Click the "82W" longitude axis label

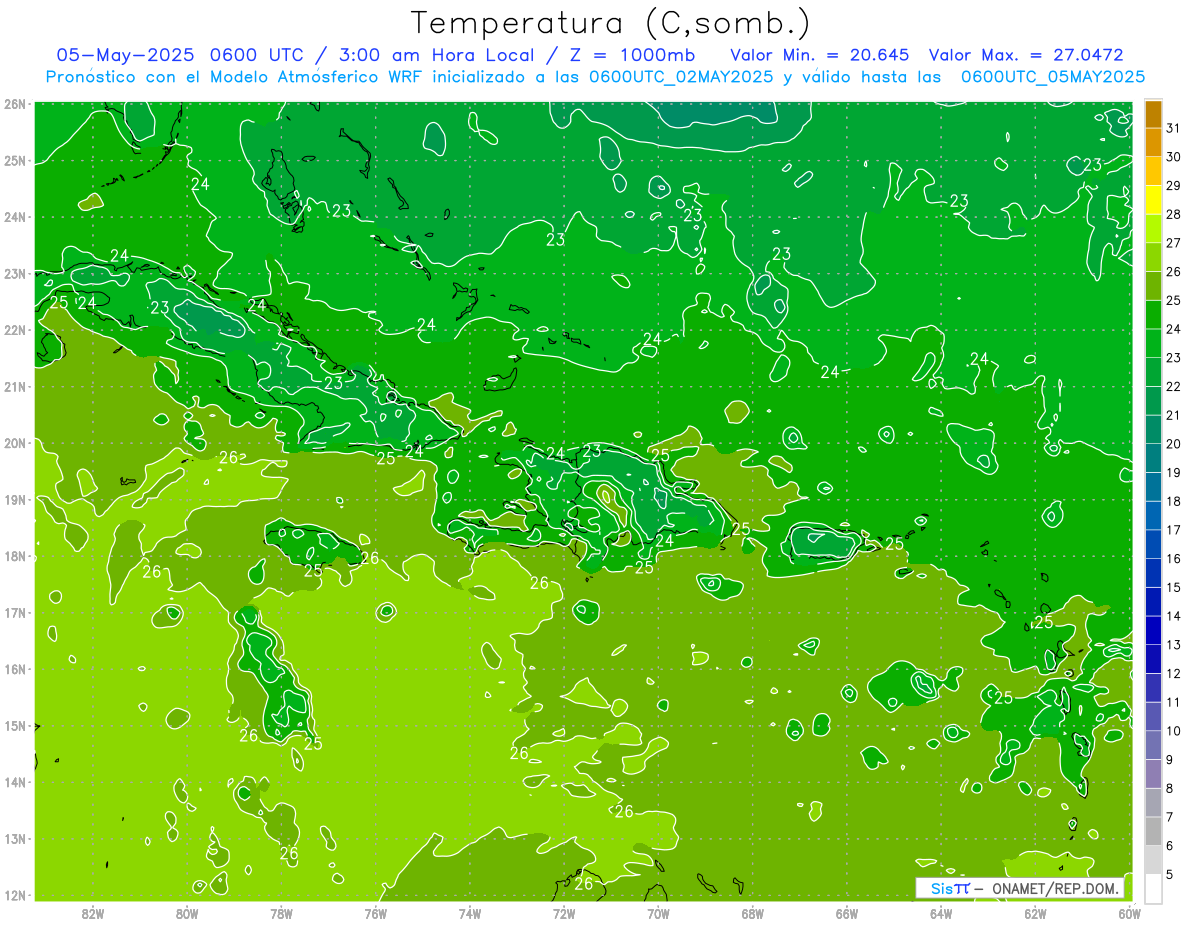tap(93, 914)
